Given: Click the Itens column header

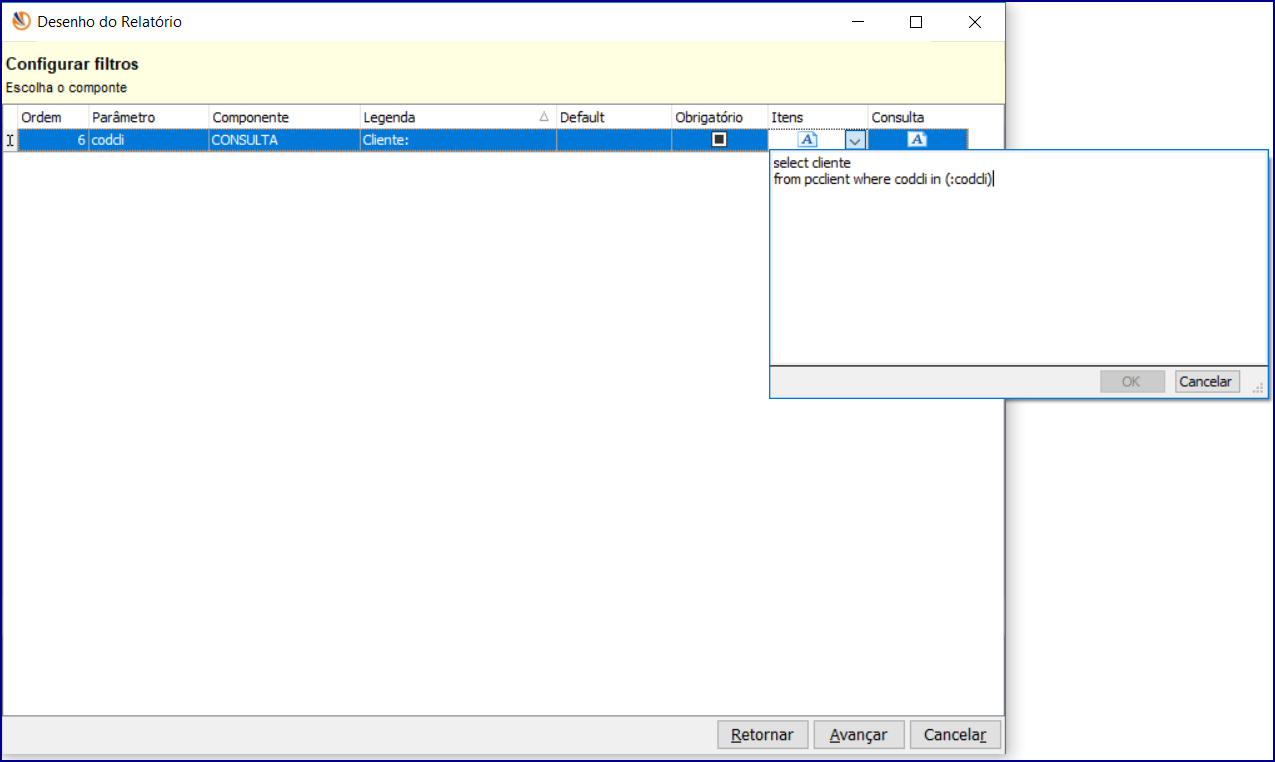Looking at the screenshot, I should click(817, 117).
